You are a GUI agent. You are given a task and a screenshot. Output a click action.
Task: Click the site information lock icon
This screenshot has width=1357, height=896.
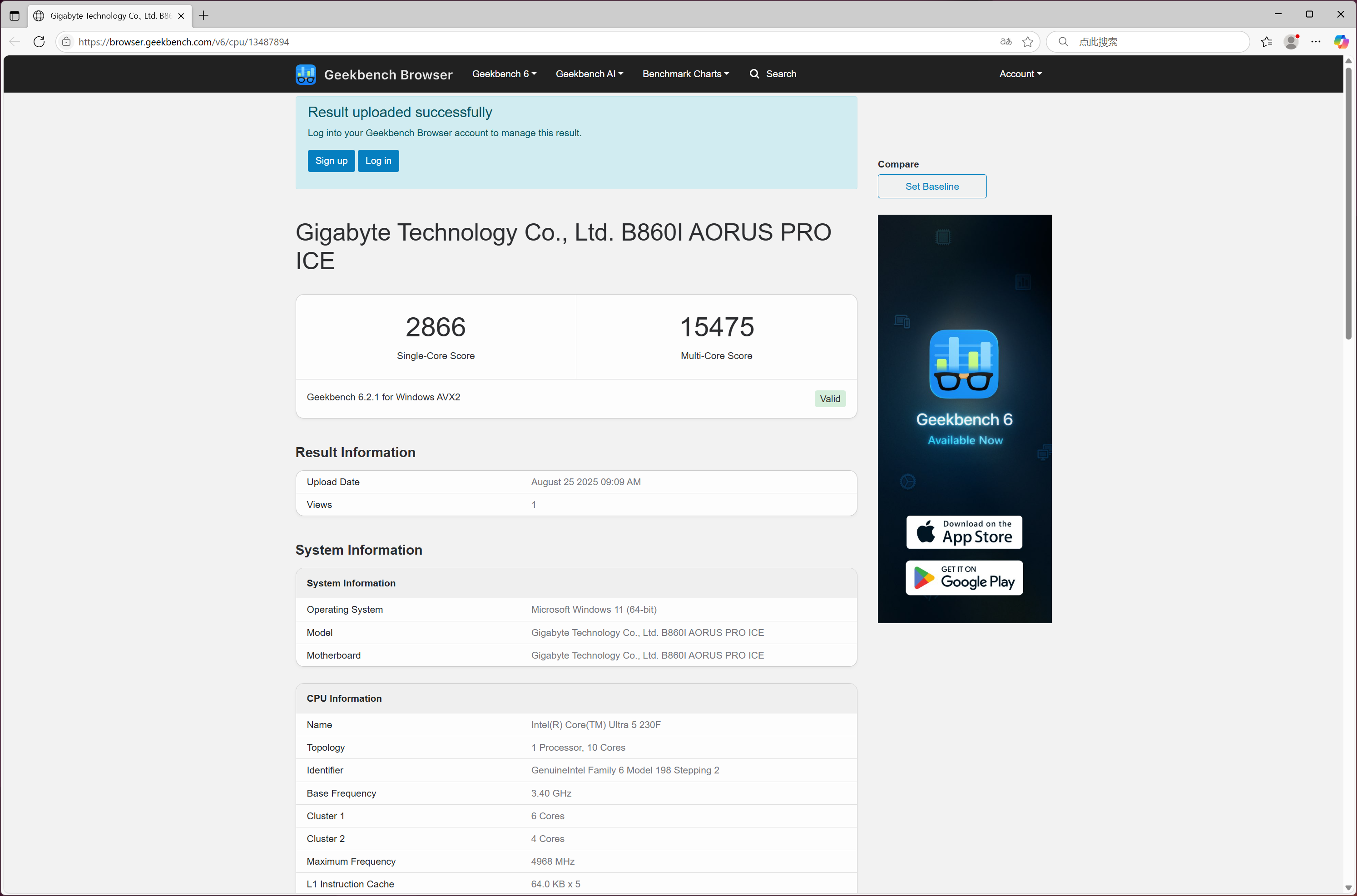67,42
